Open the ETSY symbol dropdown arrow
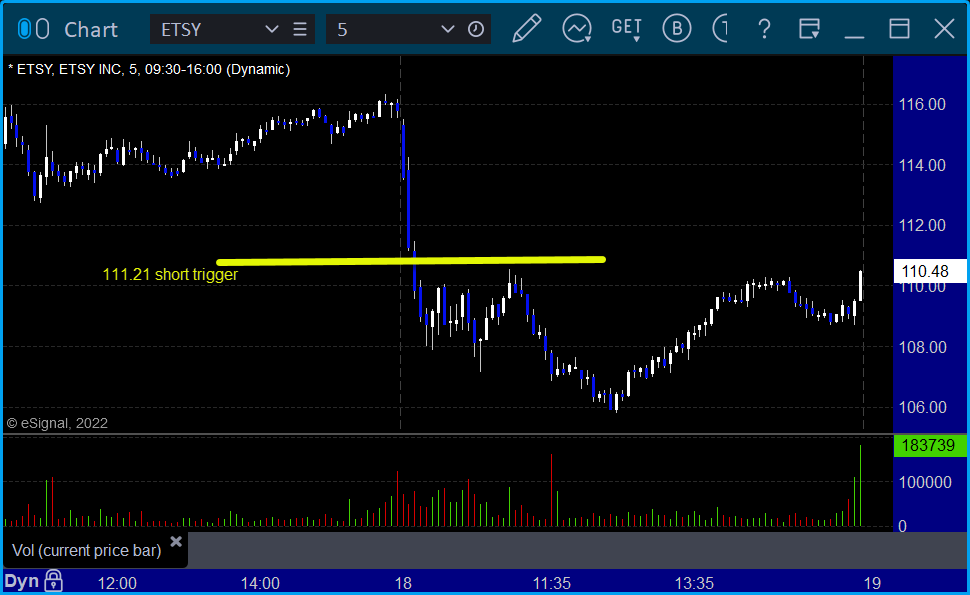Screen dimensions: 970x595 (x=271, y=29)
